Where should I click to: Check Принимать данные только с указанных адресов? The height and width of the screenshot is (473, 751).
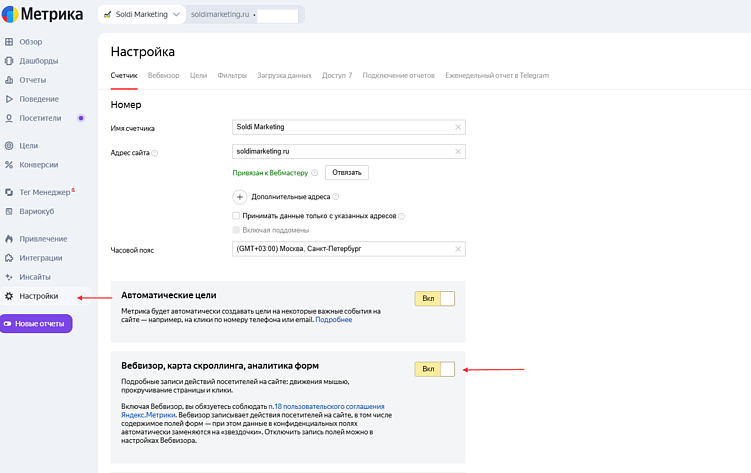coord(236,216)
